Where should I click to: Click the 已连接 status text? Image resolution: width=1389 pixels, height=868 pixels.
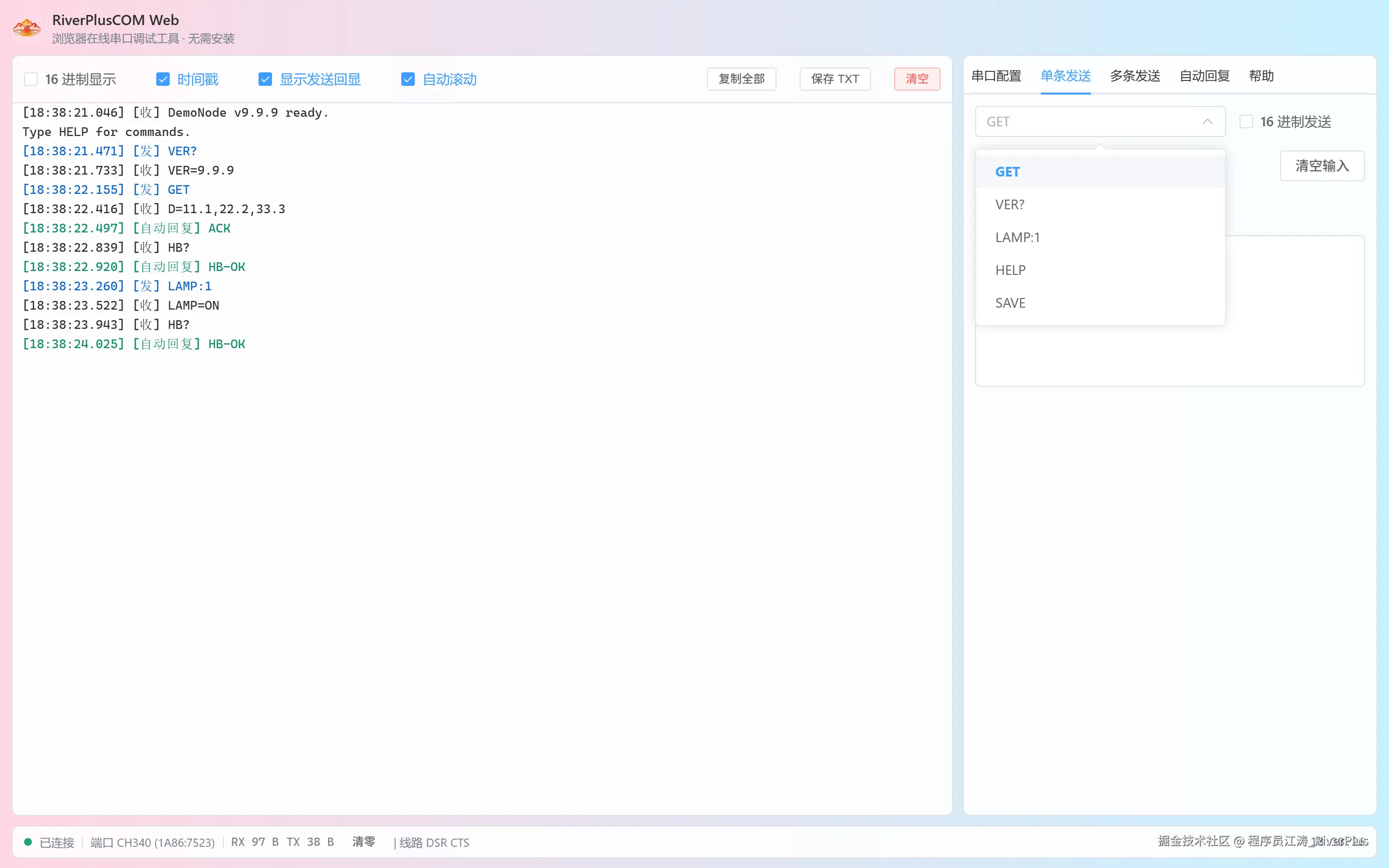(57, 842)
